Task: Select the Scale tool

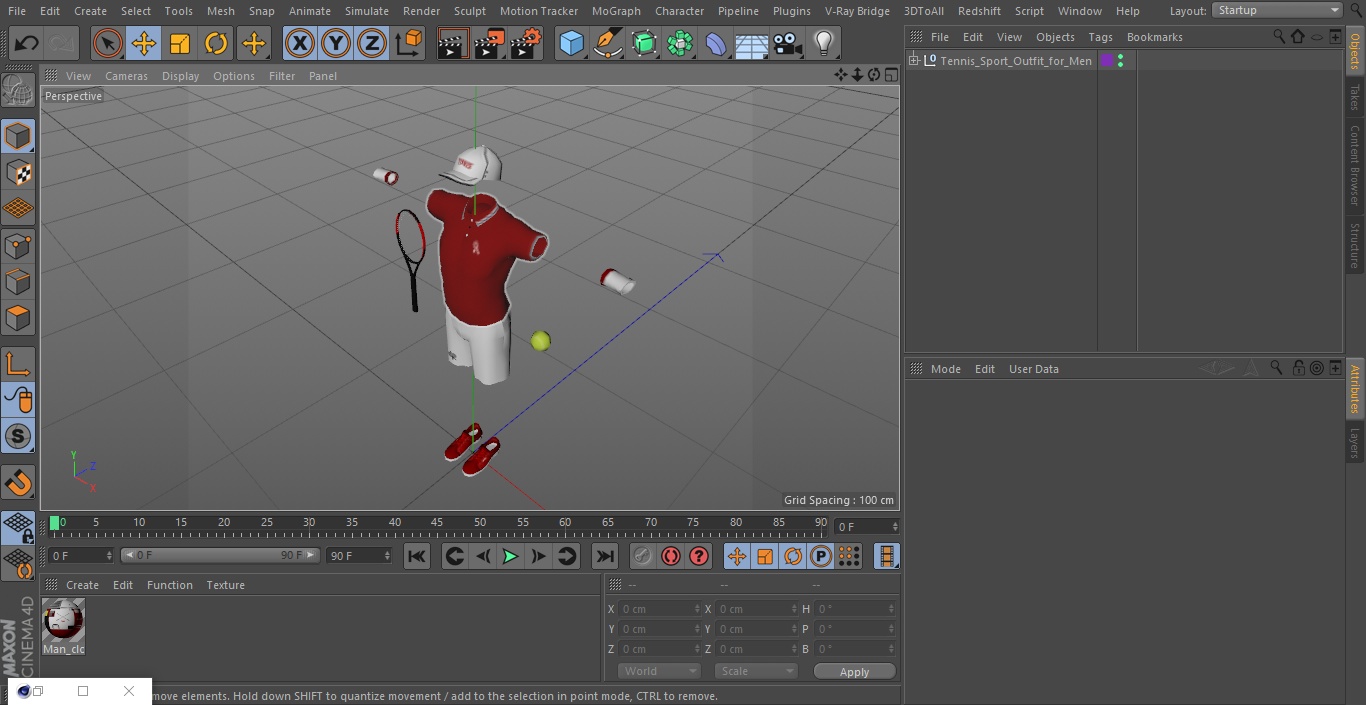Action: tap(180, 43)
